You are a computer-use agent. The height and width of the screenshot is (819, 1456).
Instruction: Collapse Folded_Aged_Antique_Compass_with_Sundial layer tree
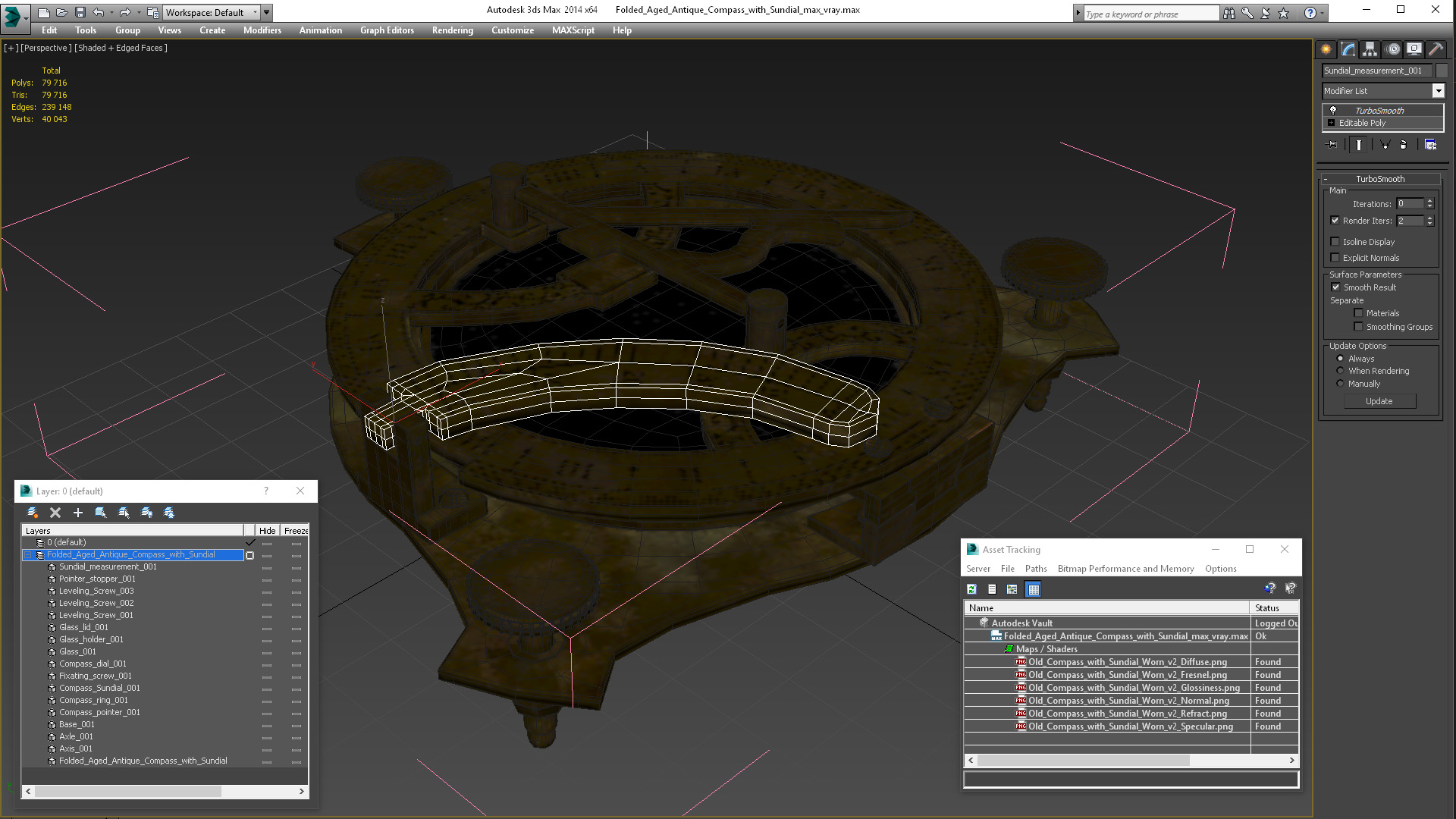(28, 555)
